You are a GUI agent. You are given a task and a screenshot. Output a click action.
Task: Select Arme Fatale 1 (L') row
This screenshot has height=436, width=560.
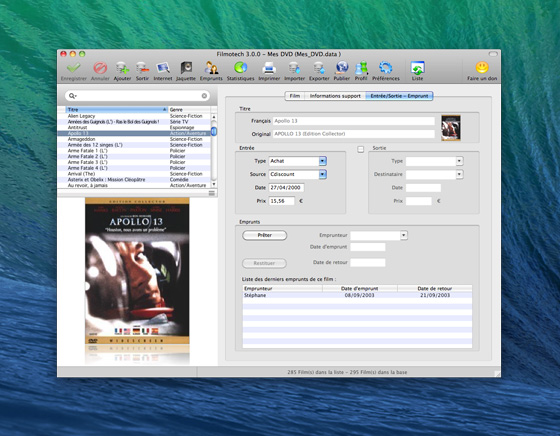tap(134, 151)
